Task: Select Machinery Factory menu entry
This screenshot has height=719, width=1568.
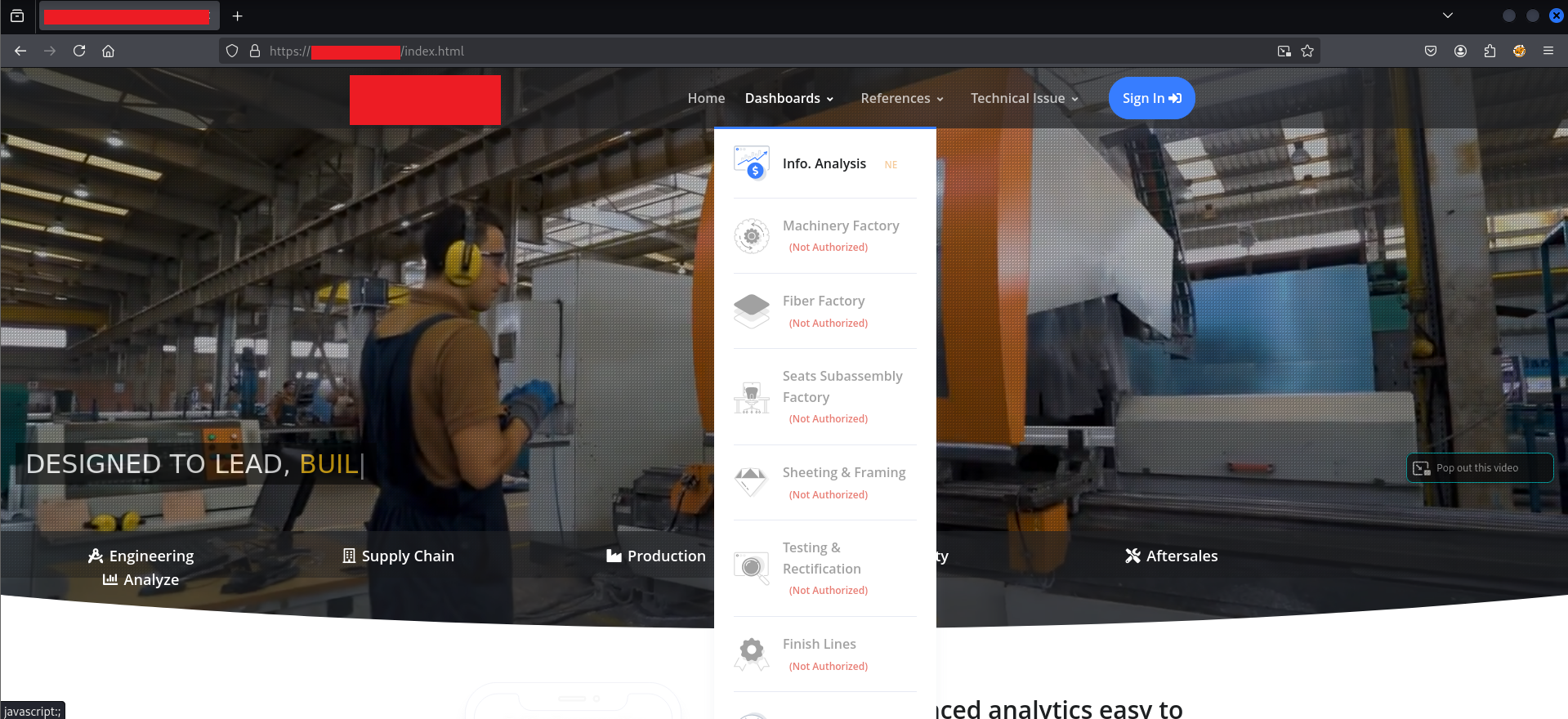Action: click(x=825, y=236)
